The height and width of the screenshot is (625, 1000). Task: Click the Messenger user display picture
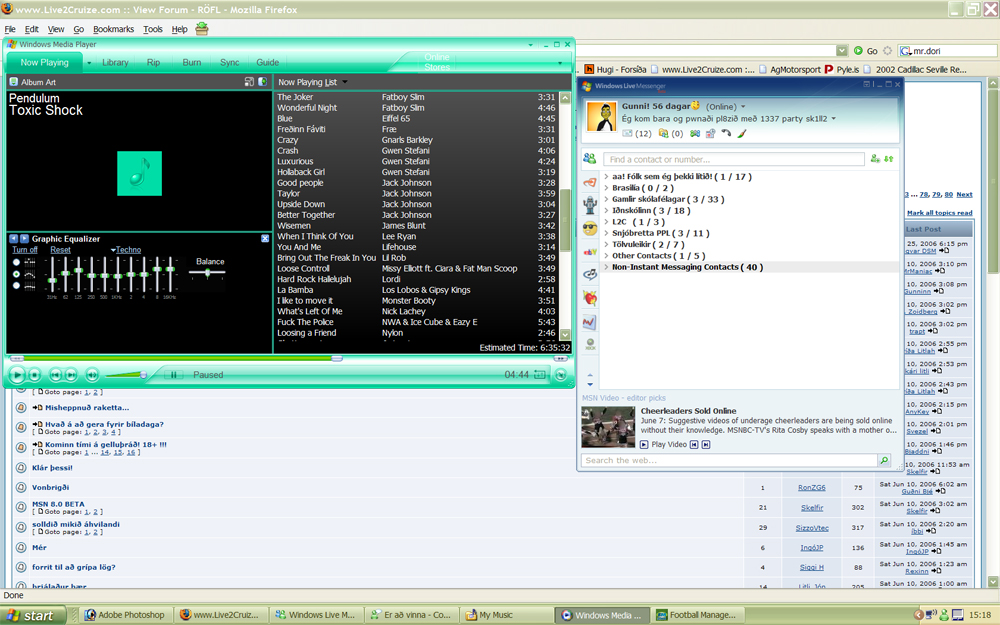pos(601,117)
